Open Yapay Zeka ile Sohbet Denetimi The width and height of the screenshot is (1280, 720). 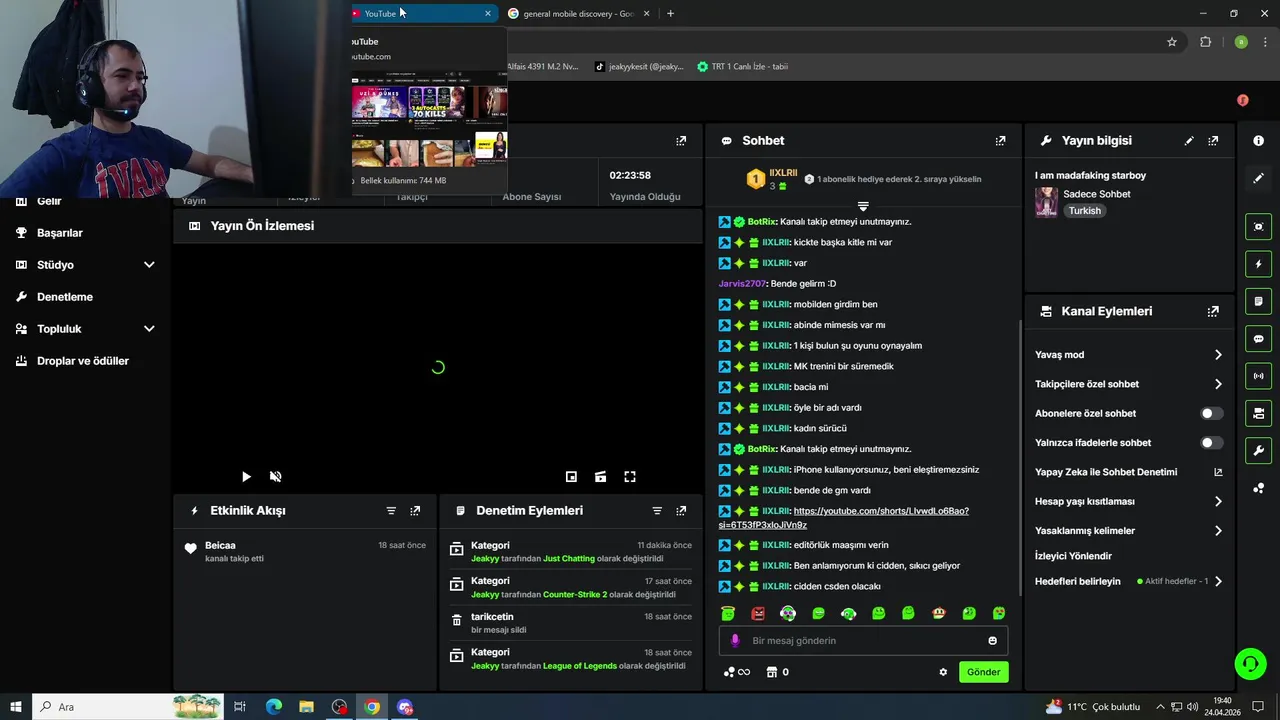(1128, 472)
